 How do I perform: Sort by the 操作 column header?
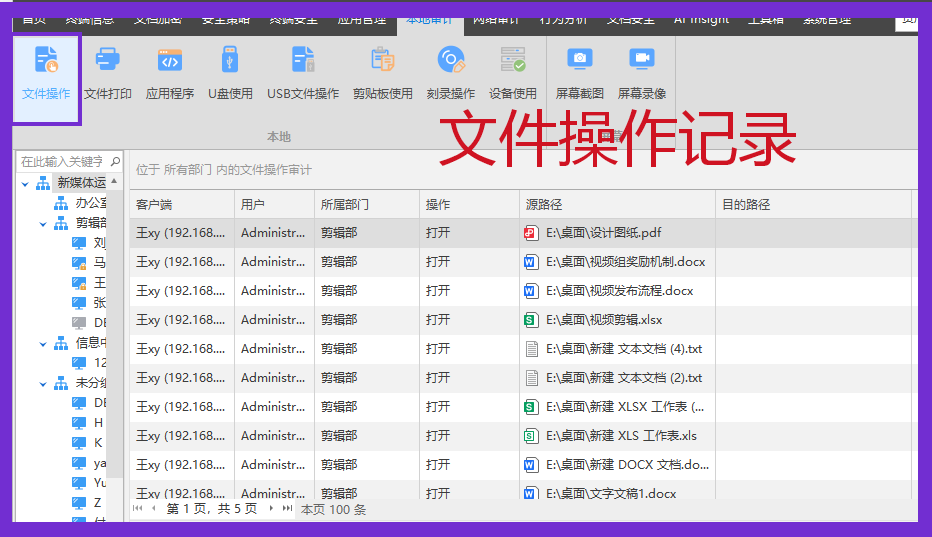(x=470, y=205)
